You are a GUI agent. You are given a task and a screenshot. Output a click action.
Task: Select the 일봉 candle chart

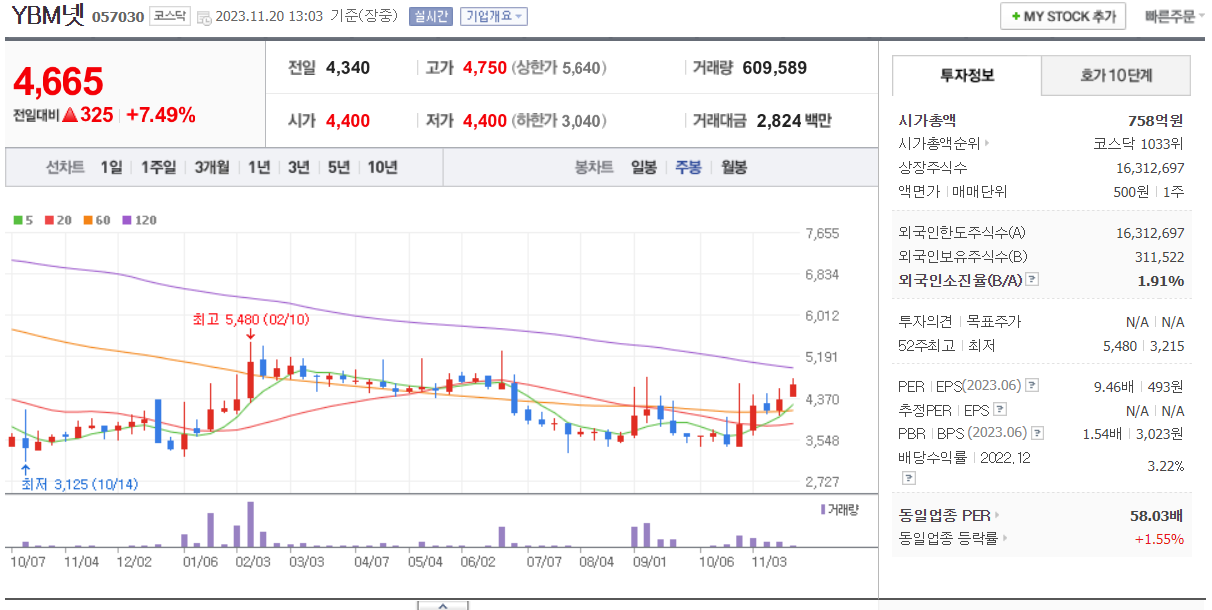(643, 167)
